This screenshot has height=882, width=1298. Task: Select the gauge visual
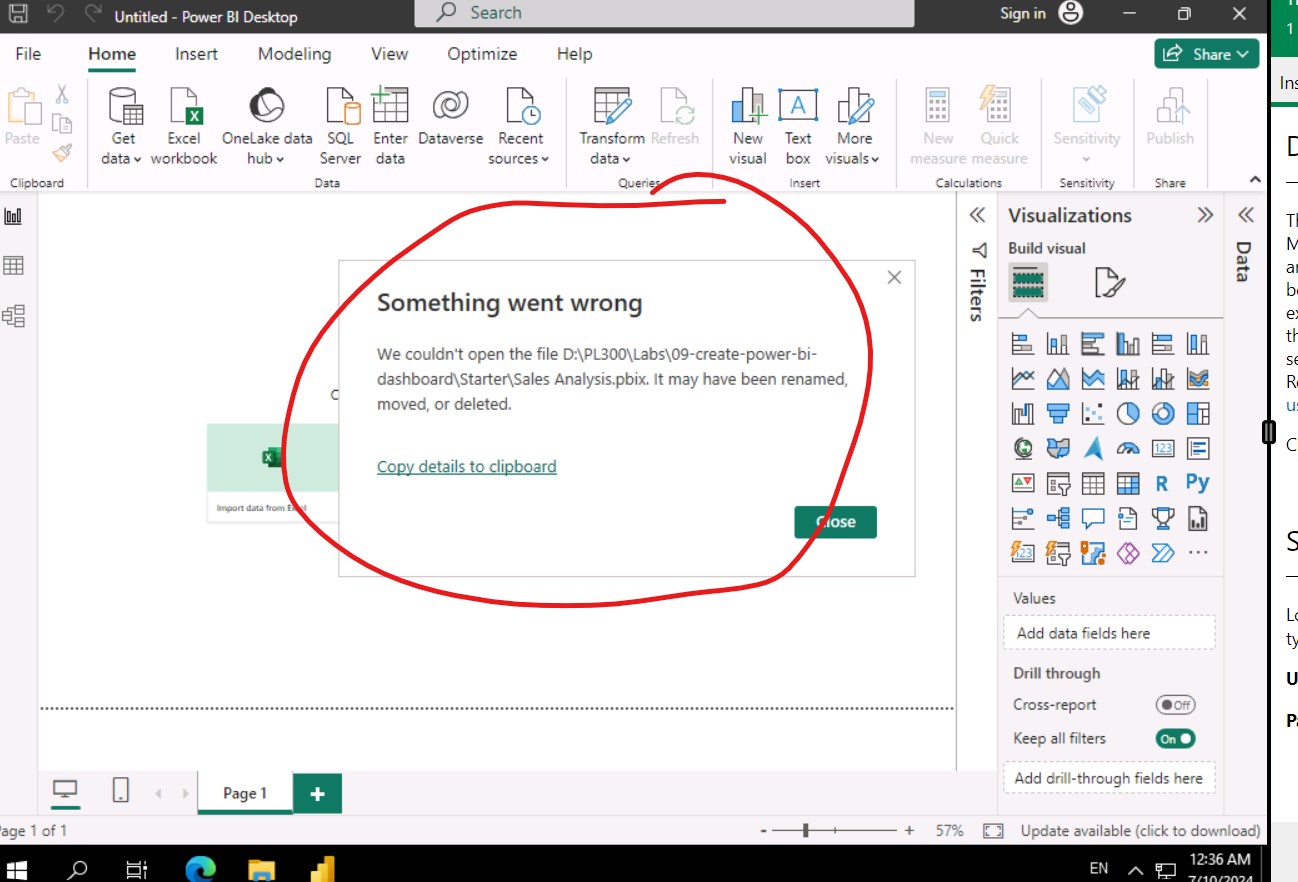tap(1128, 448)
